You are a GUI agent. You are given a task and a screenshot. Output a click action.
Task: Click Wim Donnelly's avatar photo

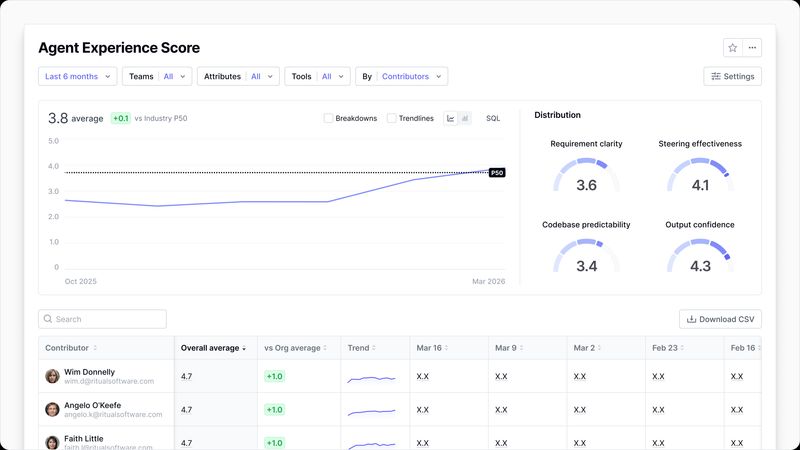pyautogui.click(x=52, y=376)
